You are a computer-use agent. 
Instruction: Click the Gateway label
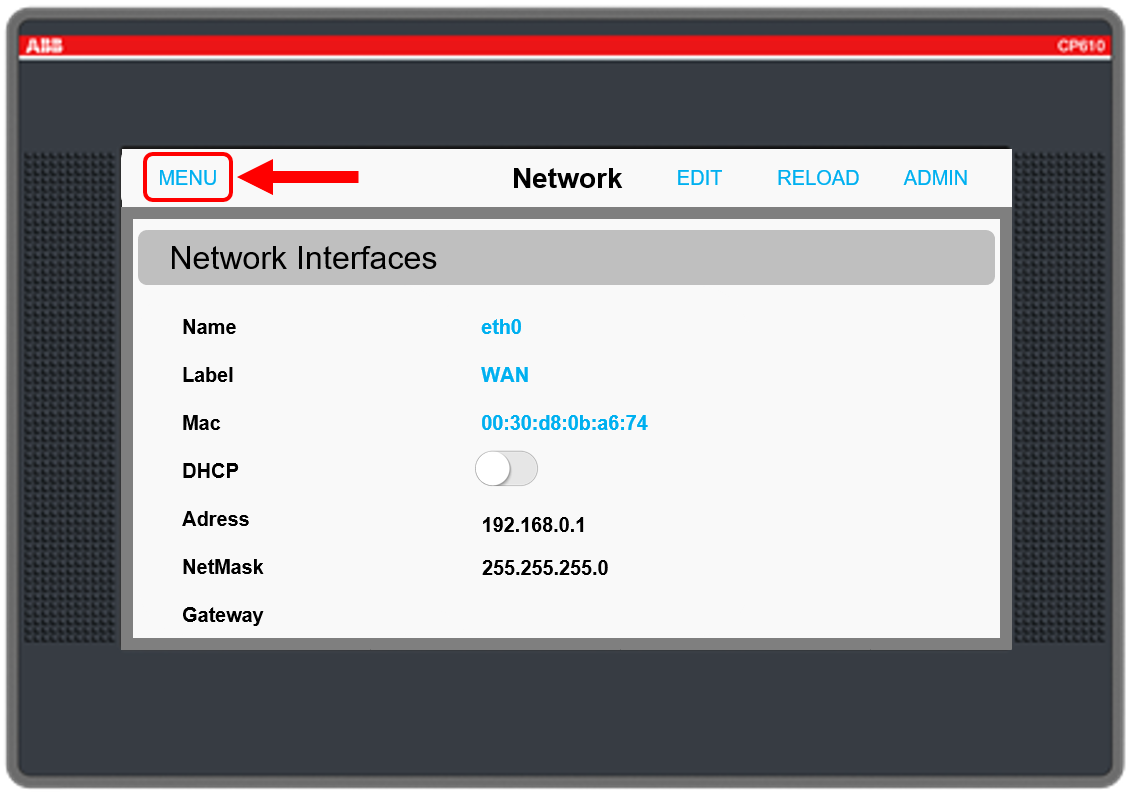point(222,615)
